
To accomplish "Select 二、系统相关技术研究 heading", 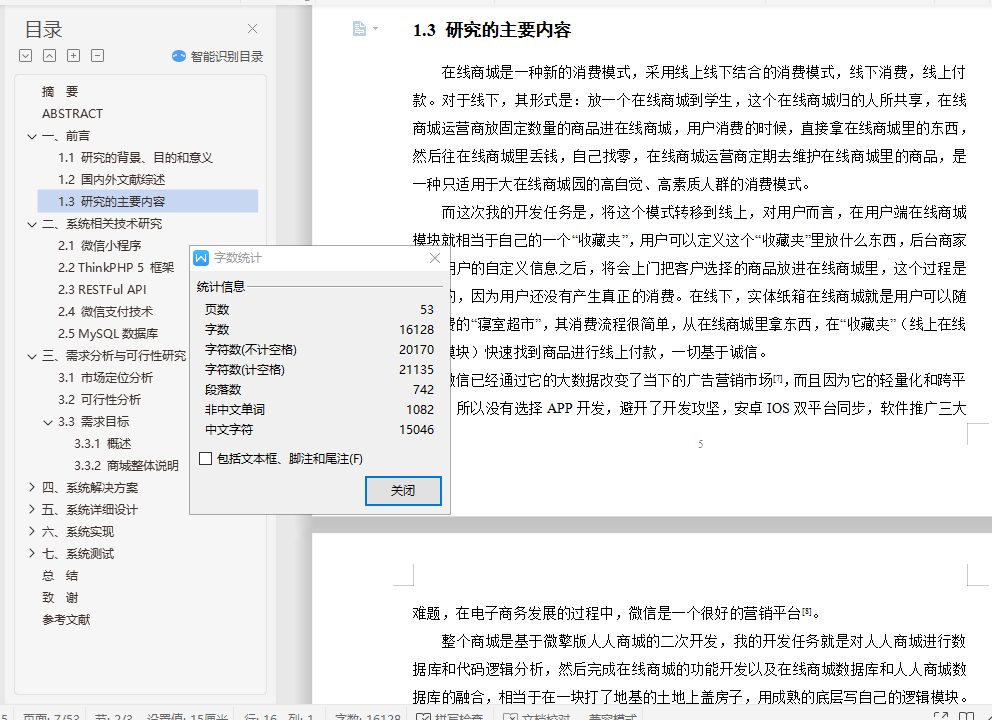I will click(x=102, y=223).
